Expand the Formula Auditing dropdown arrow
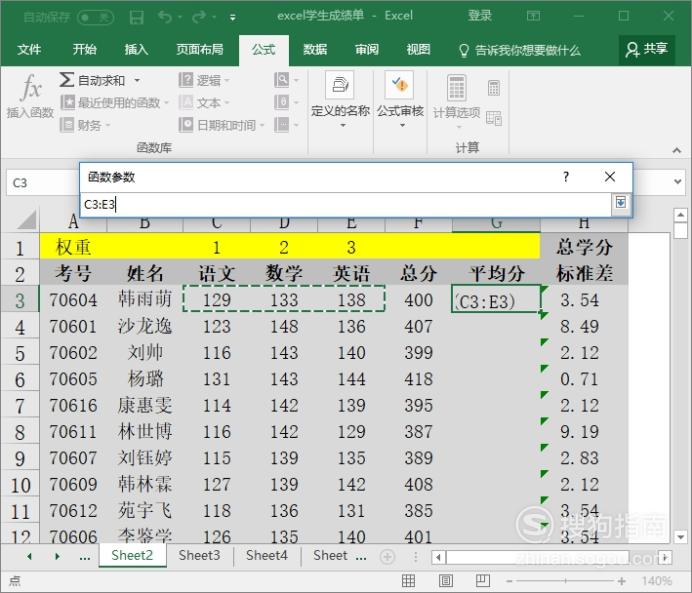 pos(402,126)
